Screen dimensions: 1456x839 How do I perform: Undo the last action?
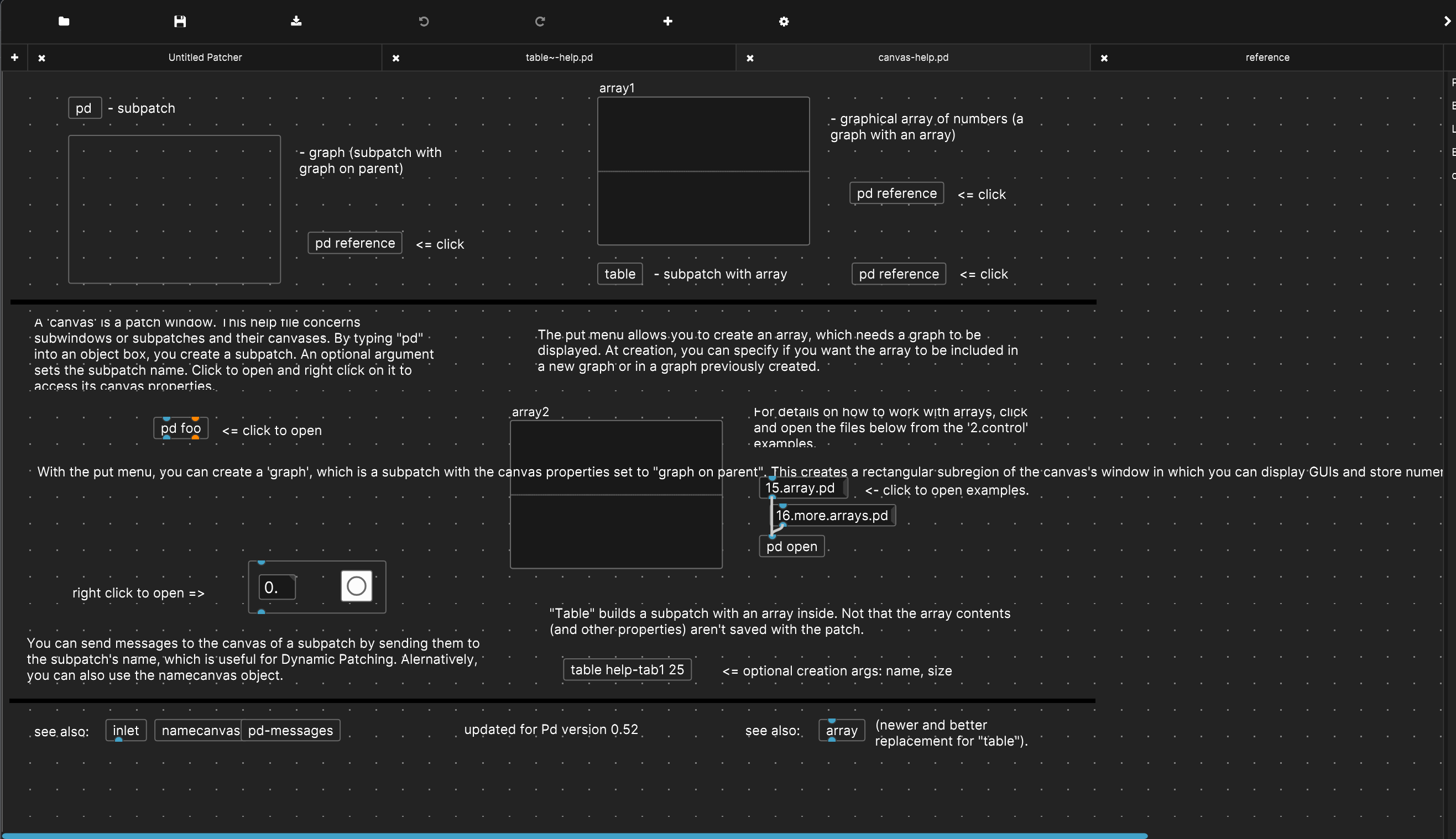point(424,22)
